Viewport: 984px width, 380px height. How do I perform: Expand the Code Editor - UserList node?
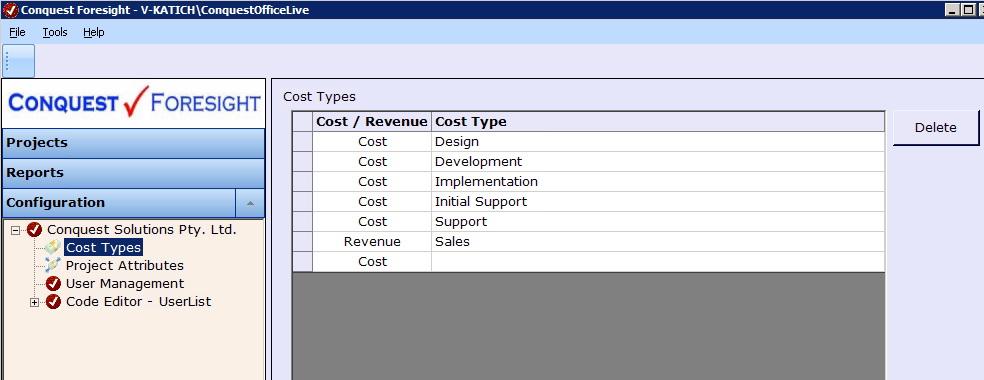point(35,302)
